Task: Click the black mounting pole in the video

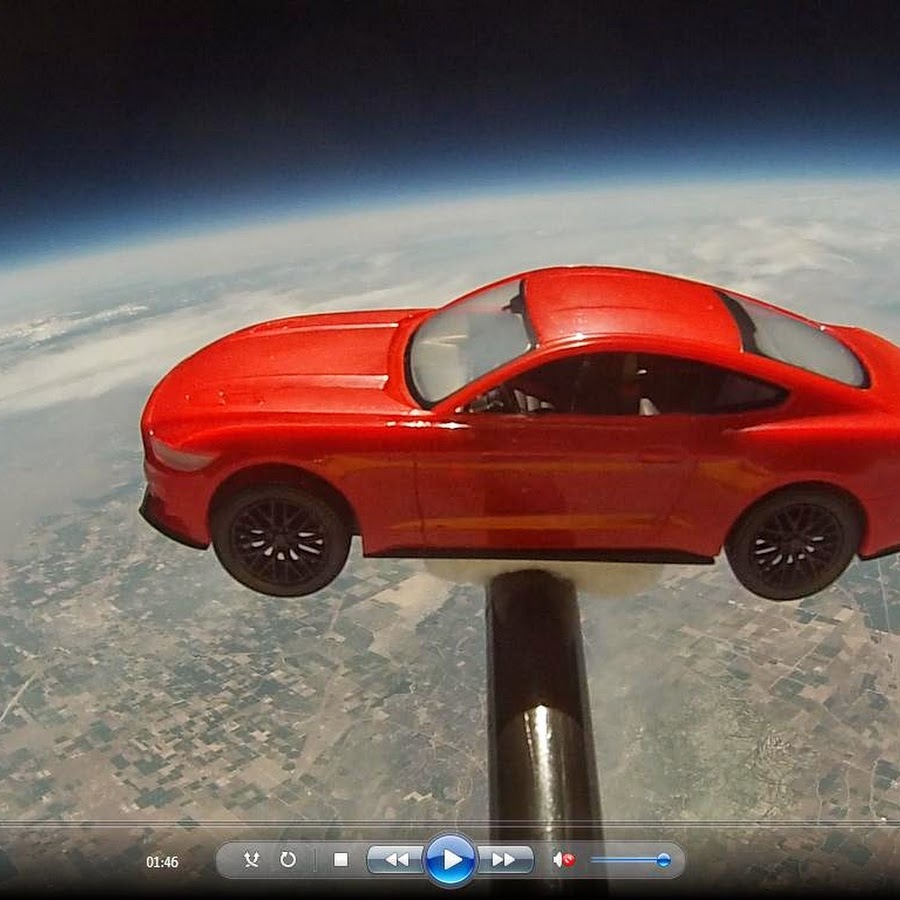Action: tap(542, 700)
